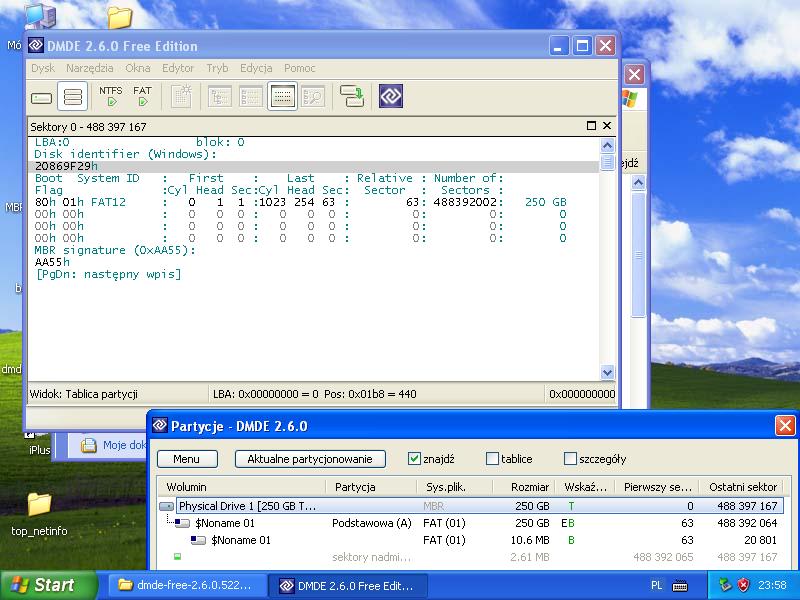Click the AA55h MBR signature value
The height and width of the screenshot is (600, 800).
[x=52, y=262]
